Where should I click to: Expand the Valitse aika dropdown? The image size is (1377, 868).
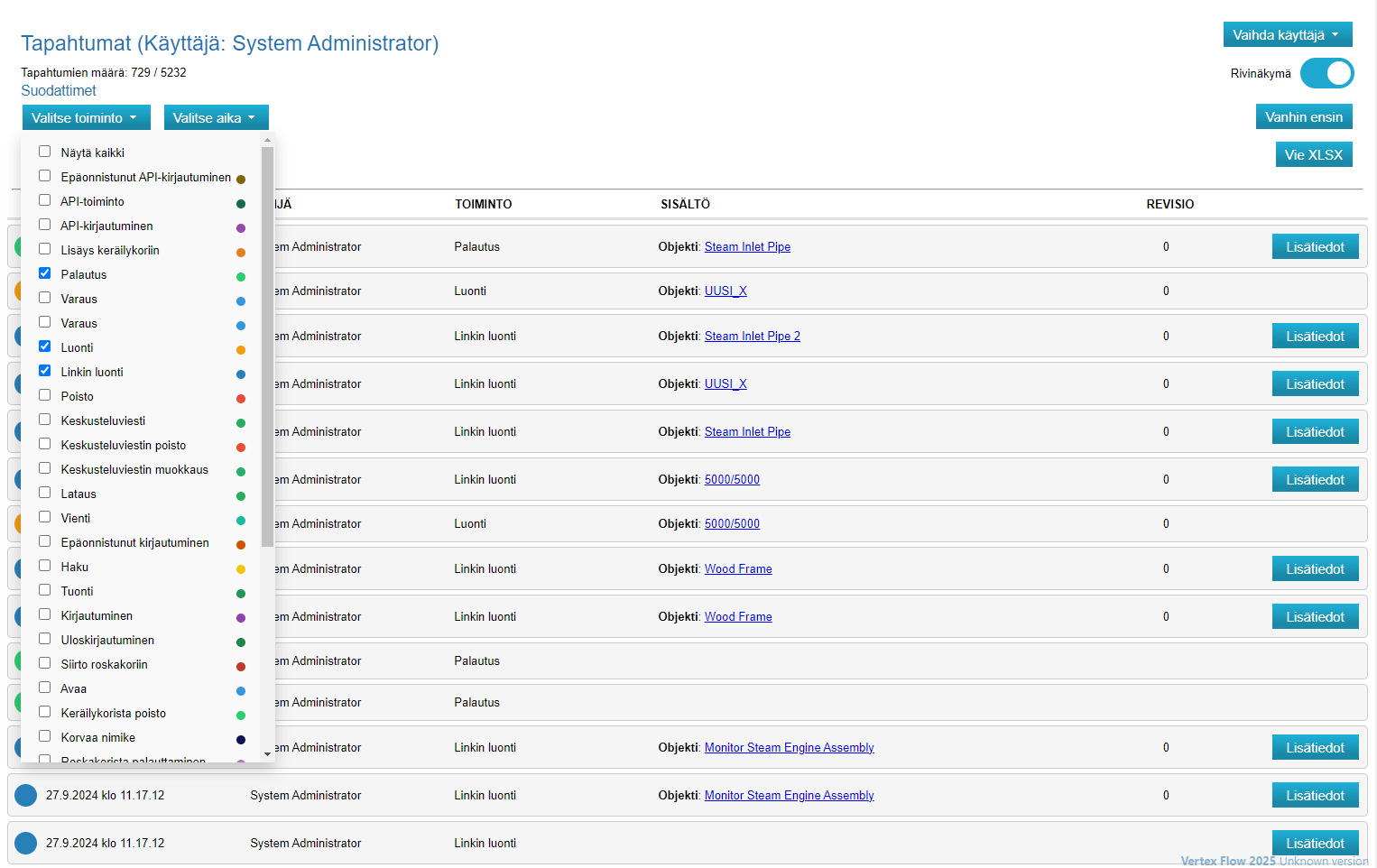215,118
